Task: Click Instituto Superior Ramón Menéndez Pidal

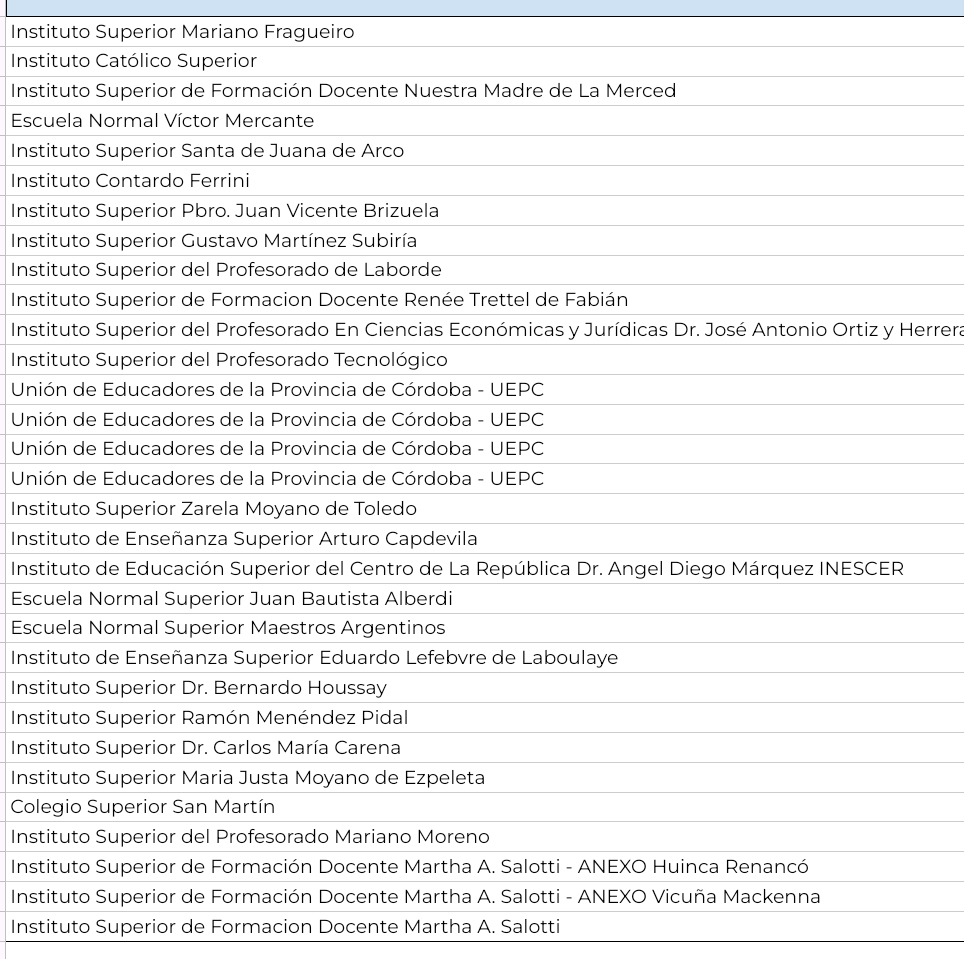Action: 485,717
